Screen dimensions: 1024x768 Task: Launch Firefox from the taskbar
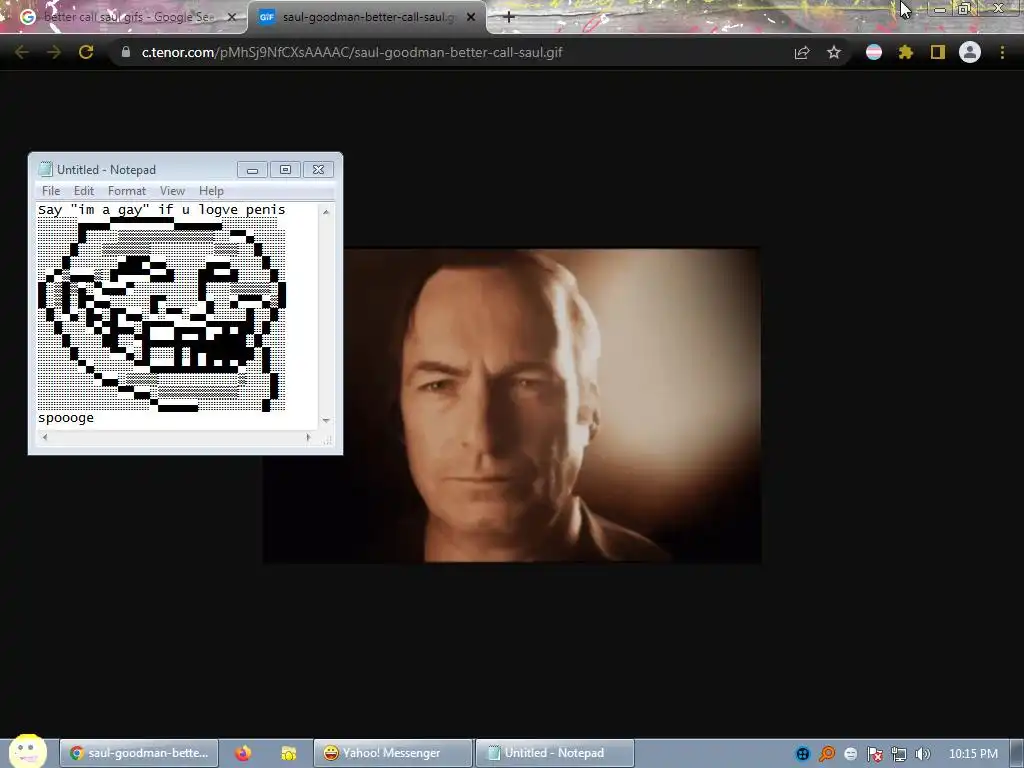coord(243,753)
